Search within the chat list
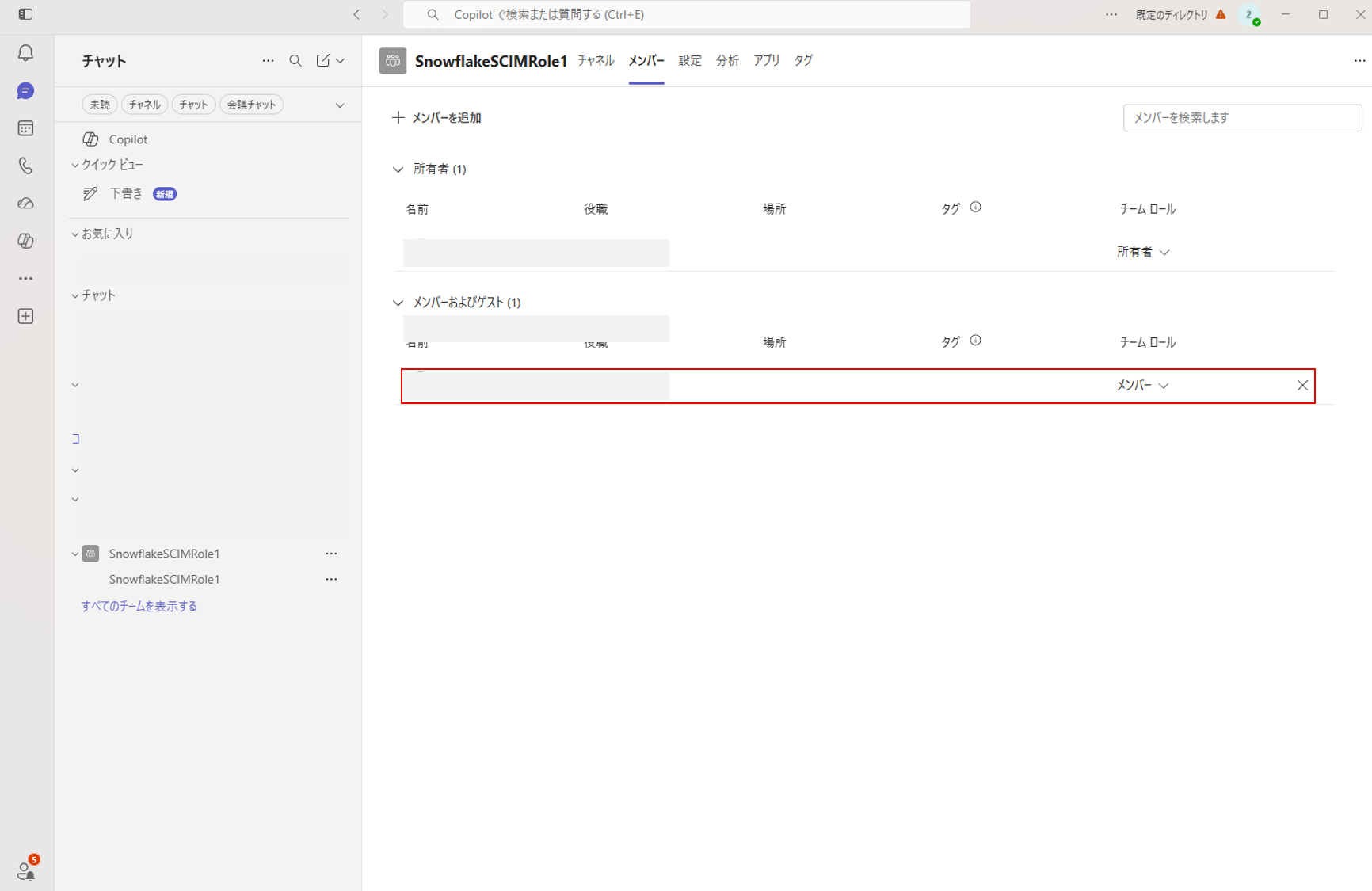This screenshot has width=1372, height=891. pyautogui.click(x=295, y=60)
